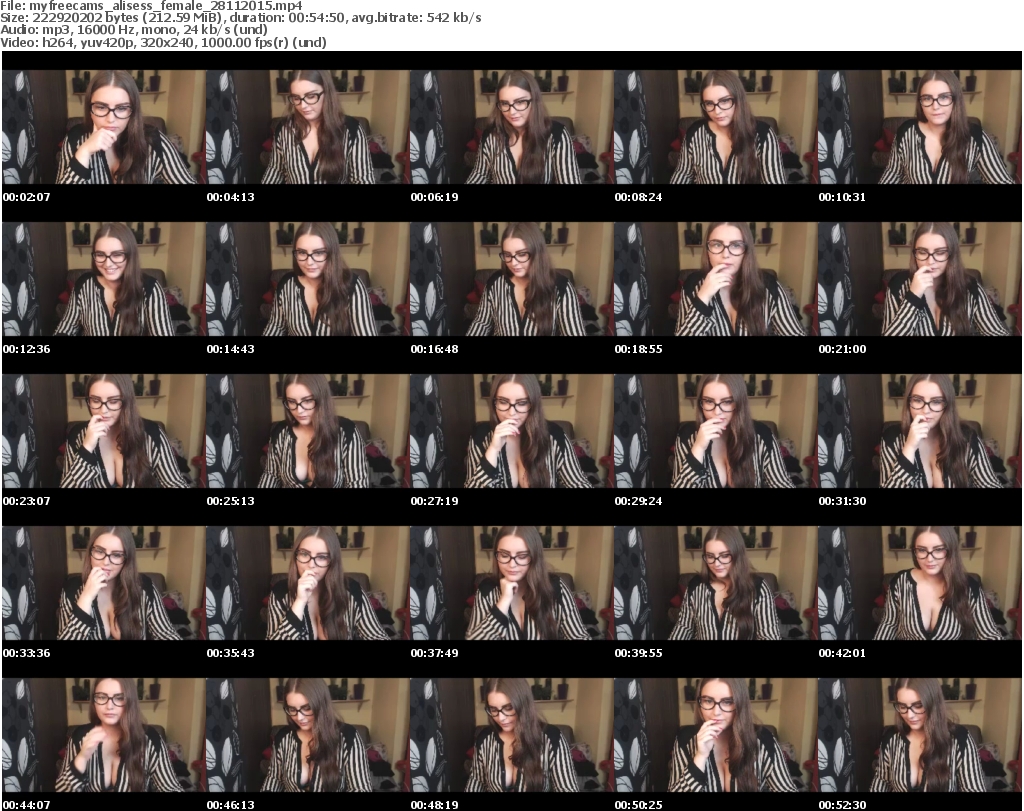Select the frame at 00:23:07
Viewport: 1024px width, 811px height.
[104, 431]
